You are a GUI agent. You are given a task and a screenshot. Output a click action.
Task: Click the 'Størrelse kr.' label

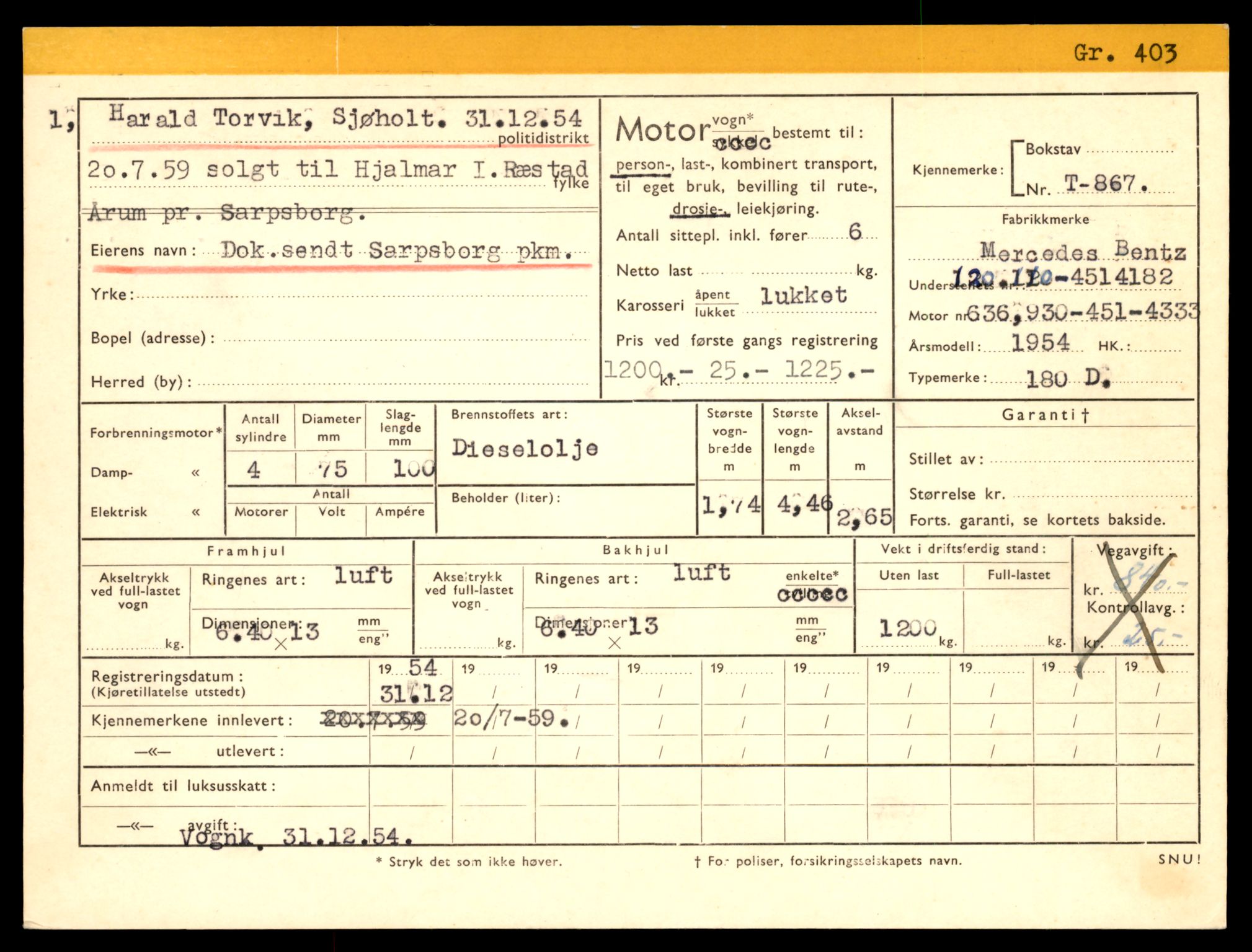coord(957,494)
